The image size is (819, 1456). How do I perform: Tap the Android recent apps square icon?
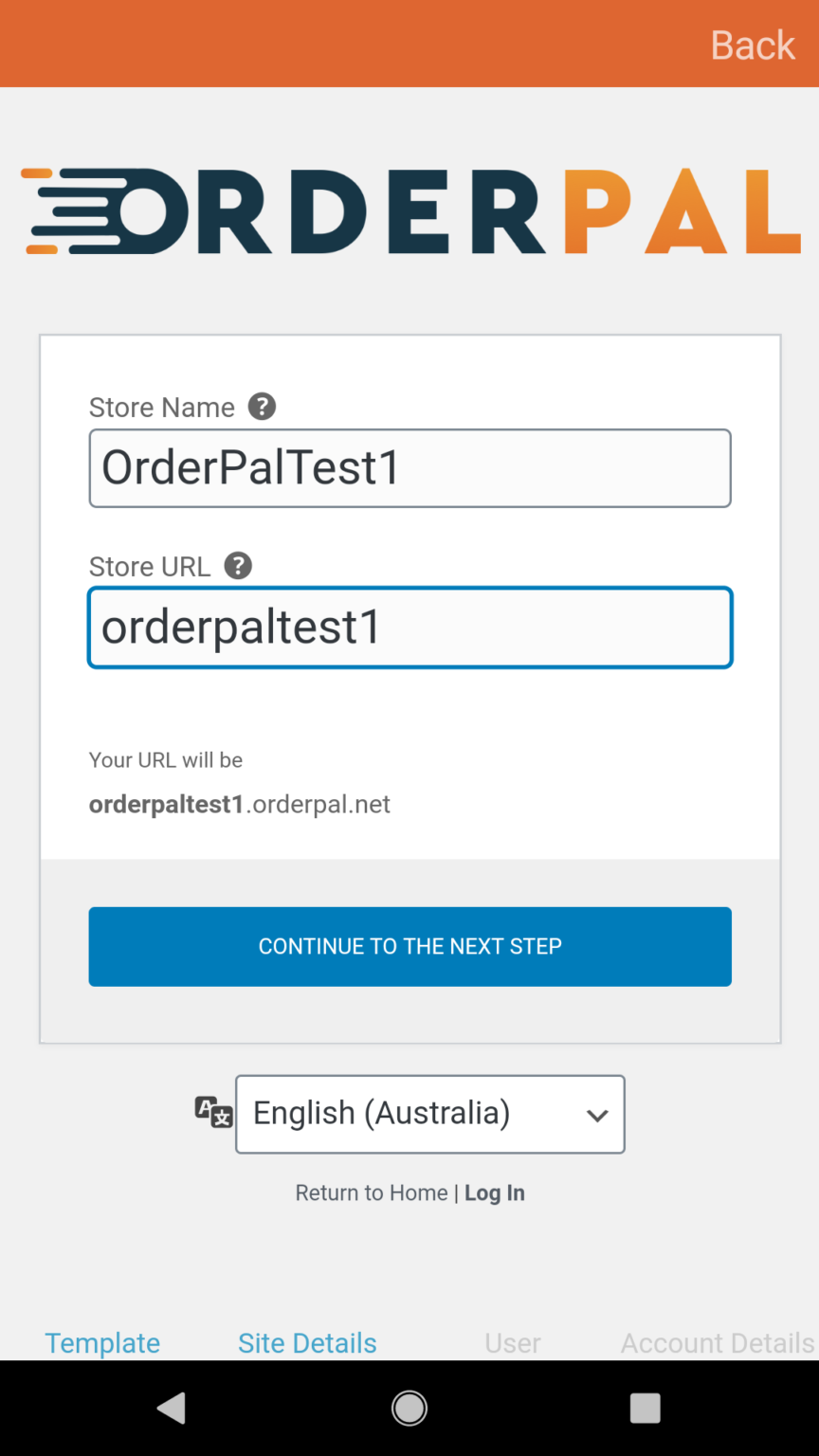coord(645,1409)
